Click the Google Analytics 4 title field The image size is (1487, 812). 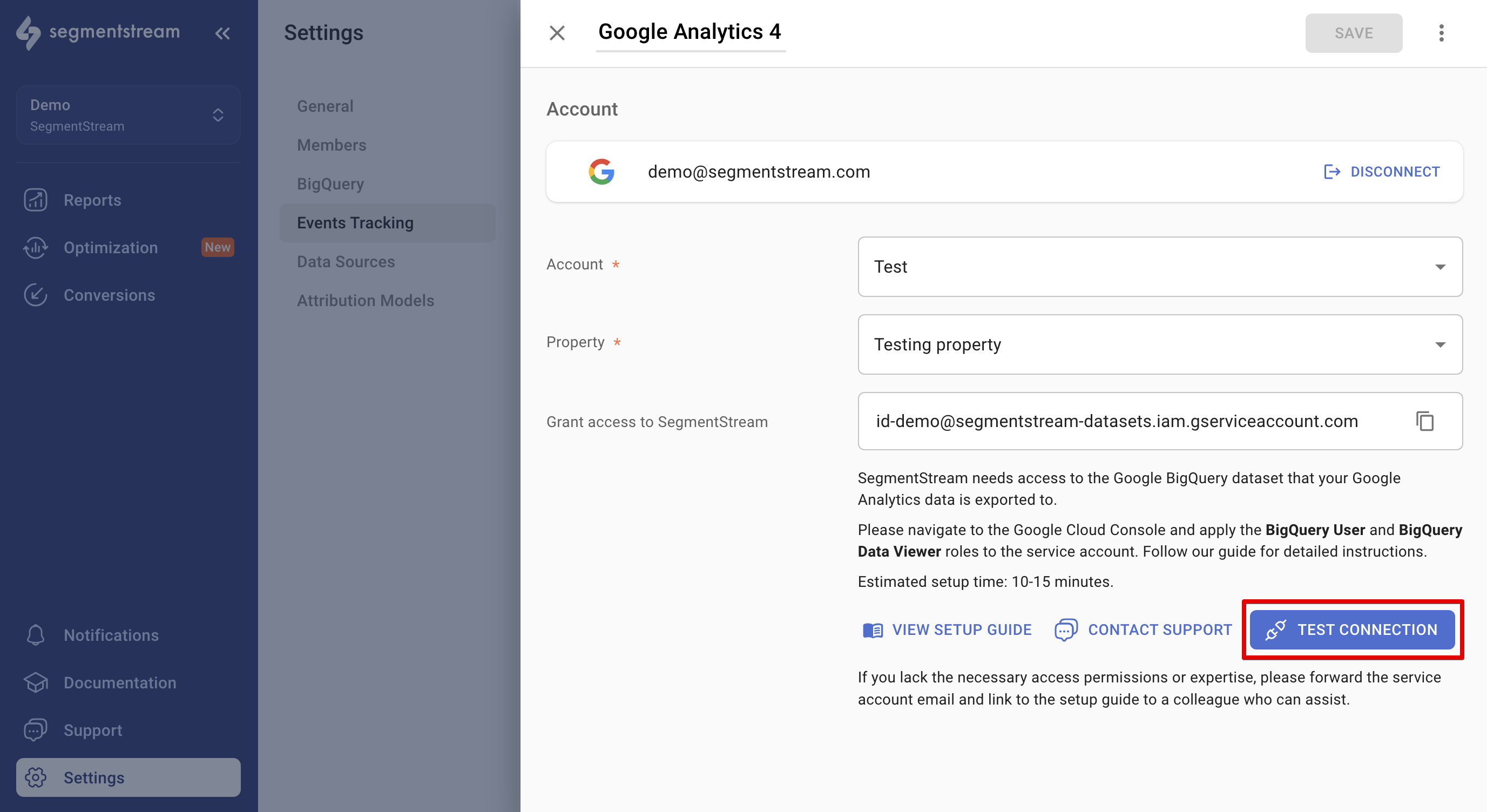(x=690, y=32)
